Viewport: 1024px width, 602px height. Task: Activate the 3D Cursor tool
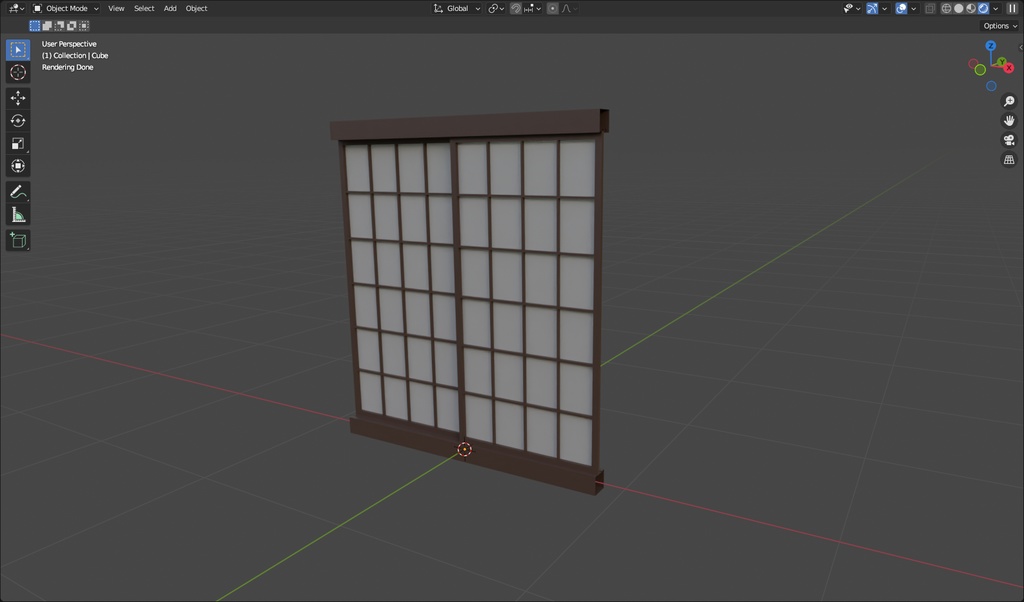(18, 72)
